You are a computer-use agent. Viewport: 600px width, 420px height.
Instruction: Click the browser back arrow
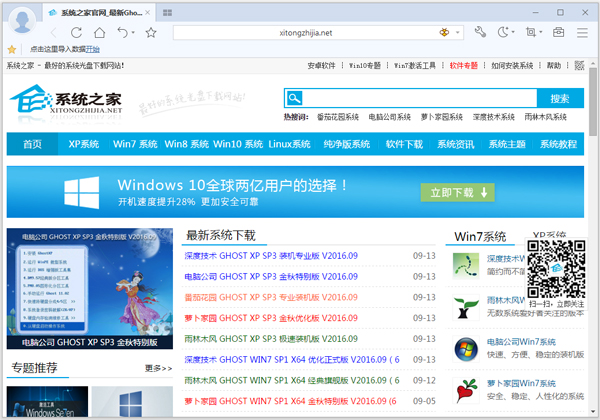click(51, 32)
